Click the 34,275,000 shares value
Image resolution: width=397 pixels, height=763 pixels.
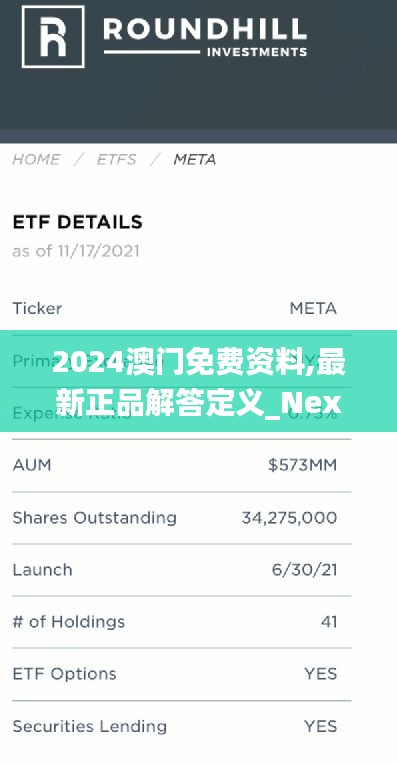coord(289,518)
